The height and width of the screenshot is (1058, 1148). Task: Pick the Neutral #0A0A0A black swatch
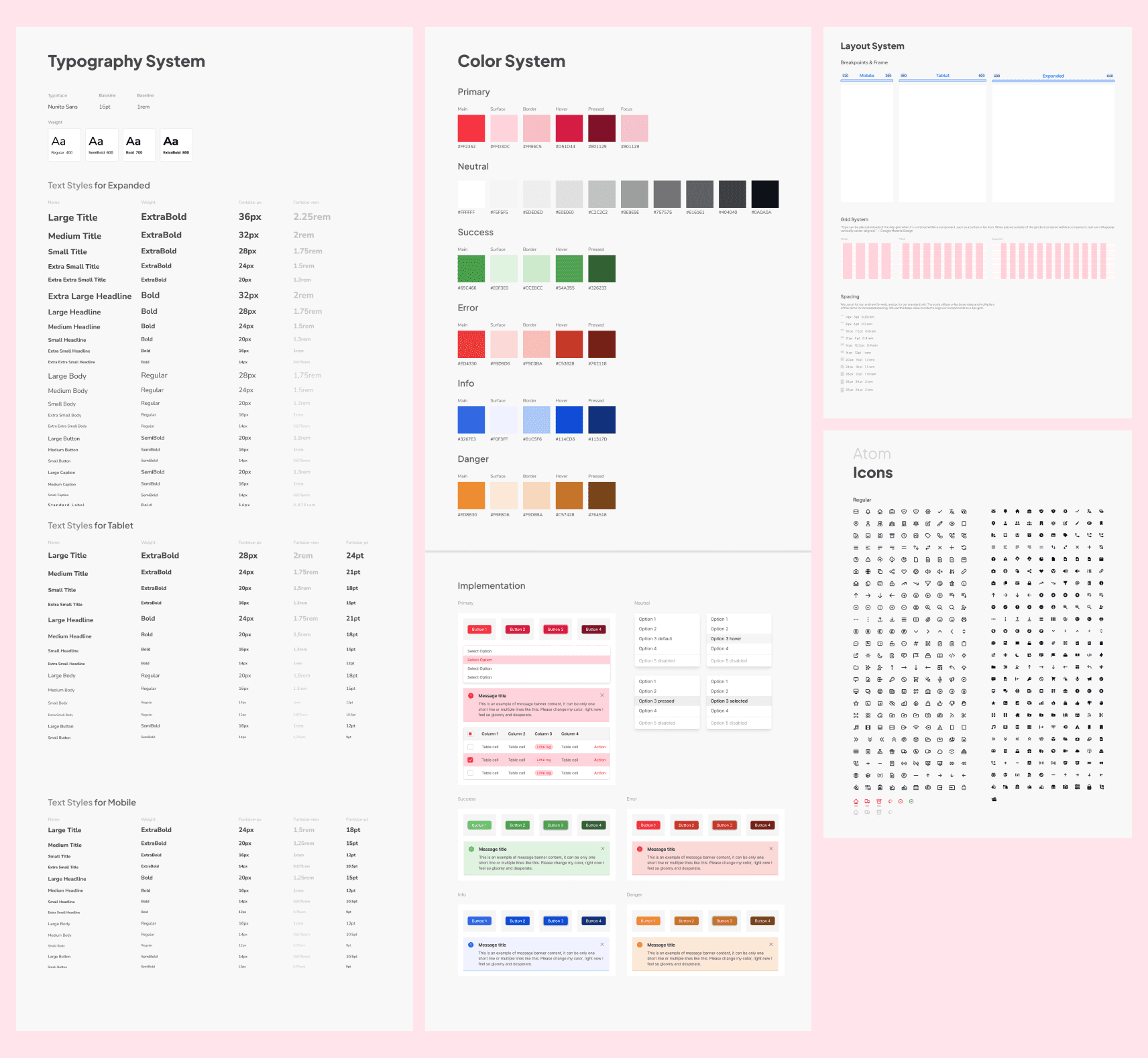(765, 194)
